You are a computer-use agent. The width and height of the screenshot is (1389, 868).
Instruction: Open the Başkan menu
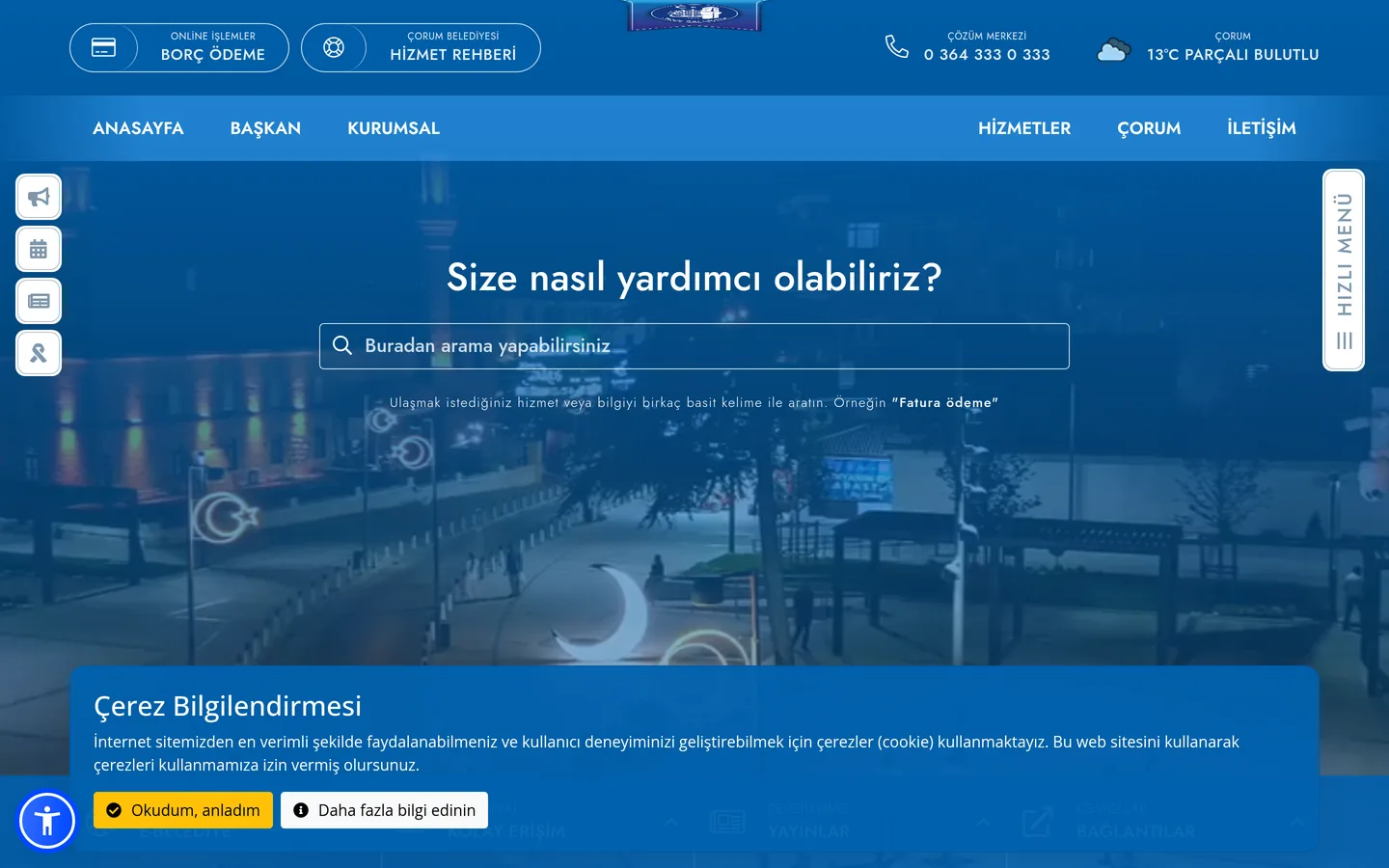265,128
